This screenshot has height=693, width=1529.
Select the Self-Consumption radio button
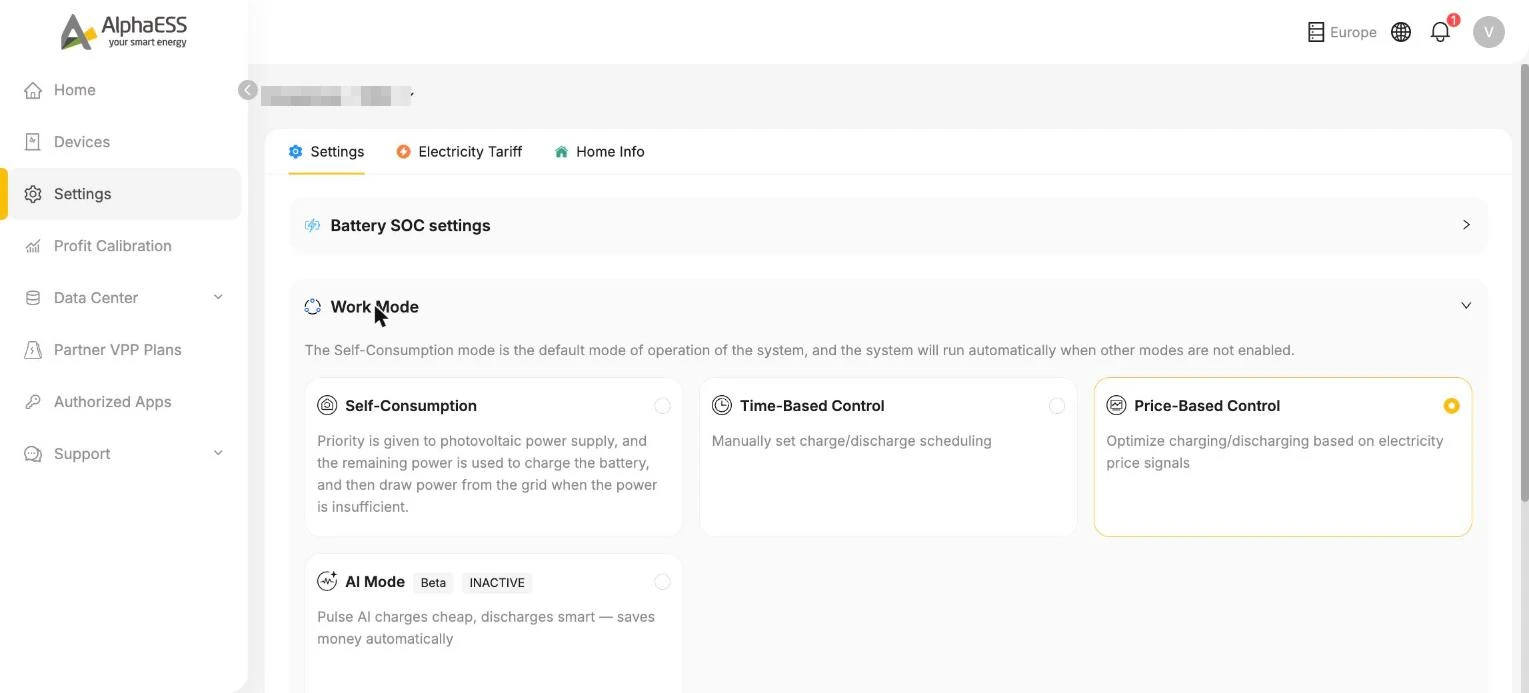(662, 406)
